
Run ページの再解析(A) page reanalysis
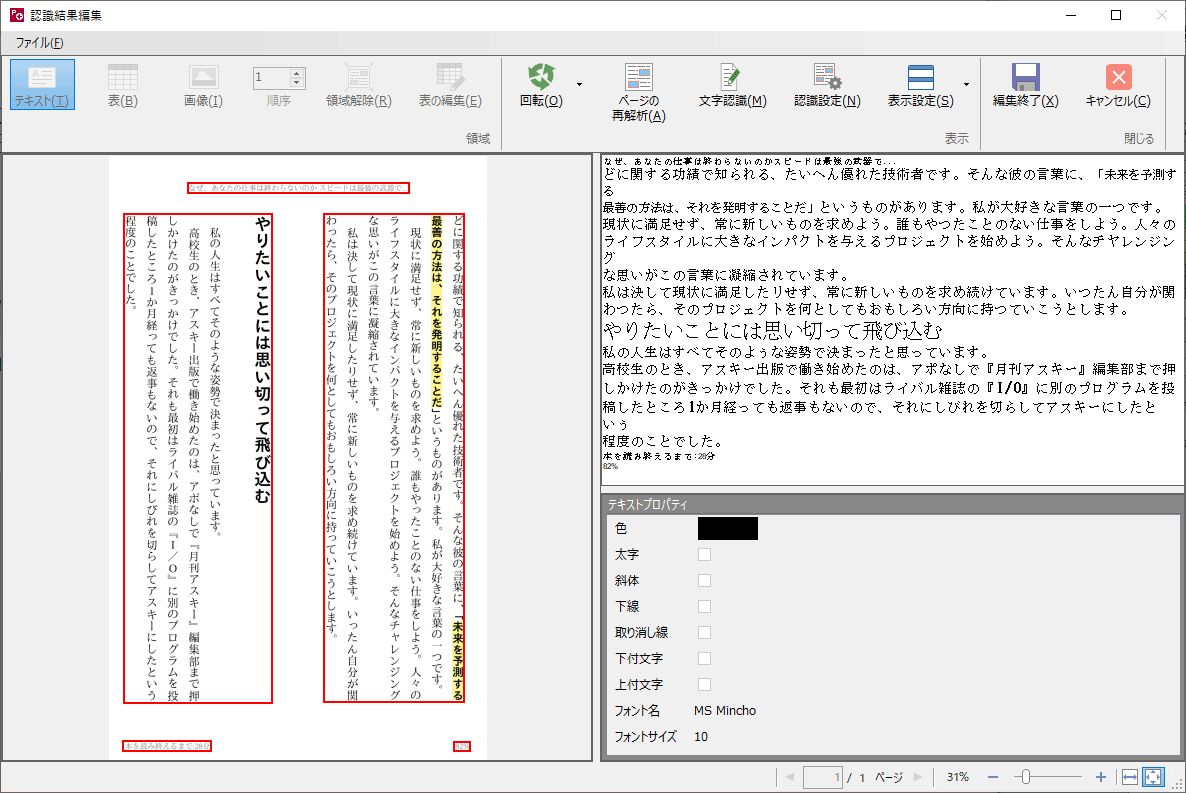point(638,92)
